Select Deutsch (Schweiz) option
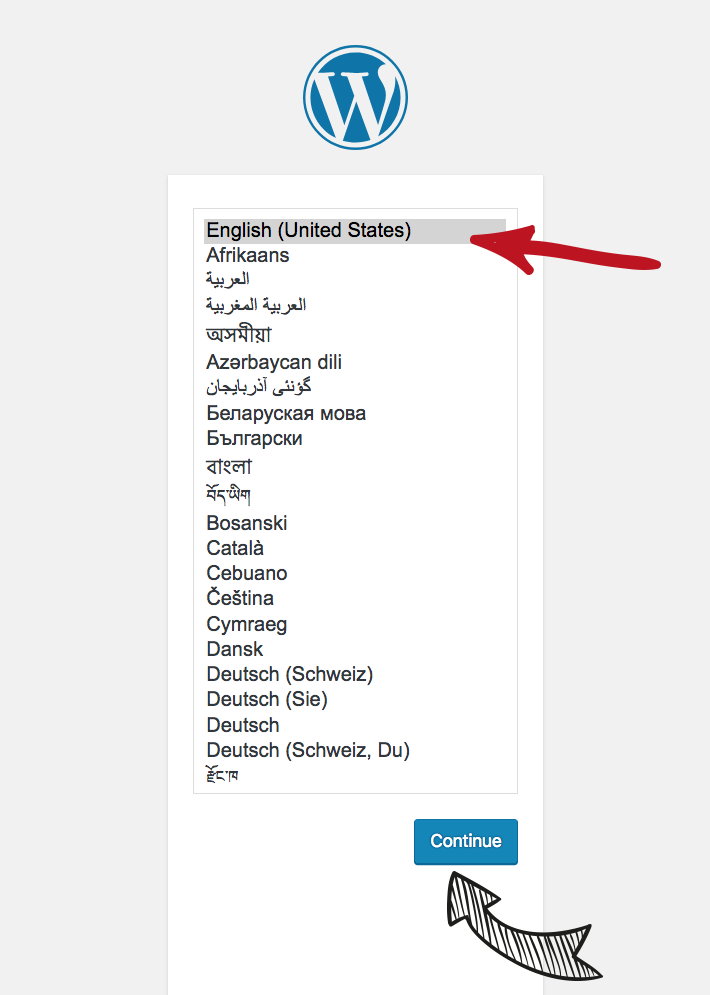The height and width of the screenshot is (995, 710). click(289, 674)
